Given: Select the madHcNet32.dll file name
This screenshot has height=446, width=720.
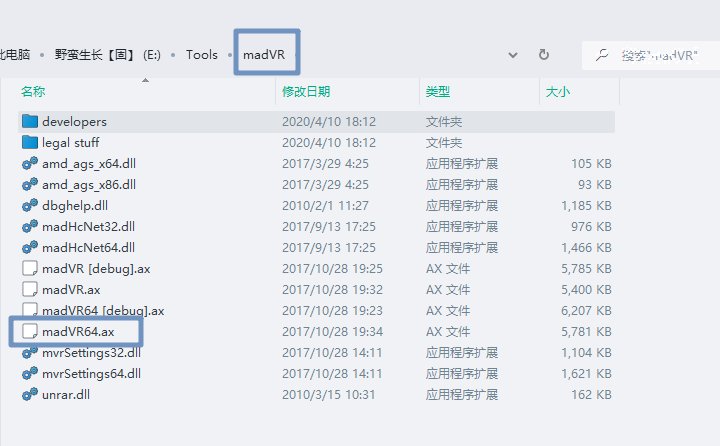Looking at the screenshot, I should click(89, 226).
